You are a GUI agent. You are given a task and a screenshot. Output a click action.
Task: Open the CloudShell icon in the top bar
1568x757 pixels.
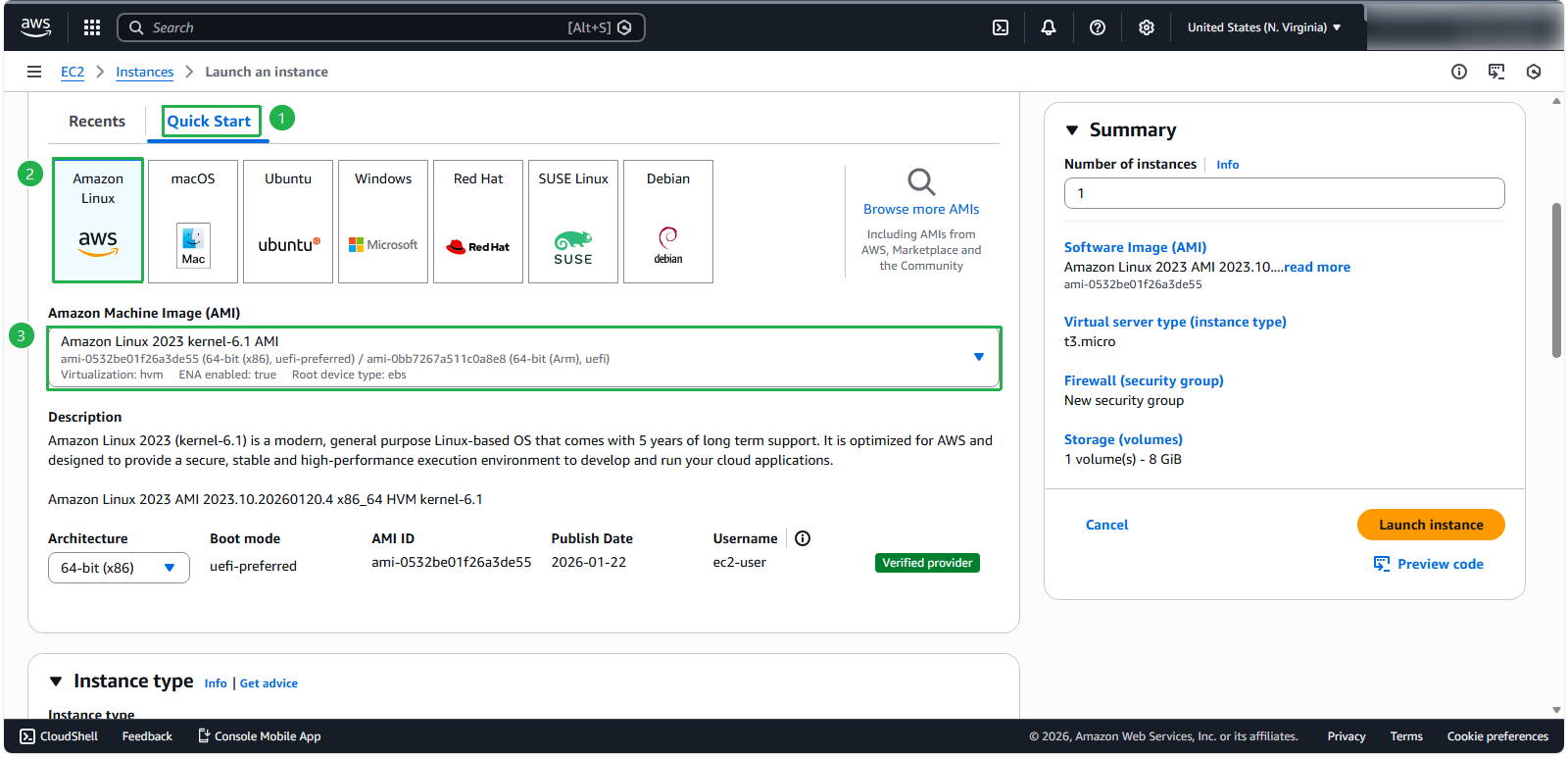pyautogui.click(x=1001, y=27)
